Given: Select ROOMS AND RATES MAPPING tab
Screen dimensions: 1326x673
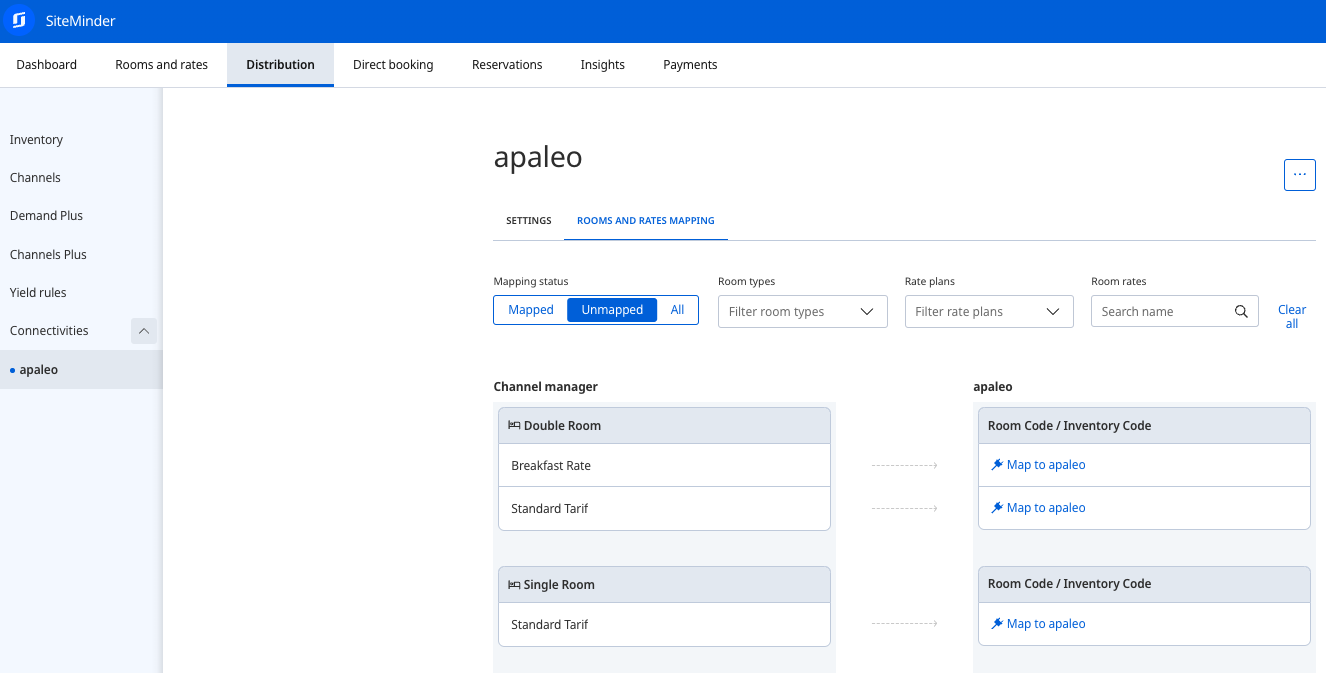Looking at the screenshot, I should point(646,220).
